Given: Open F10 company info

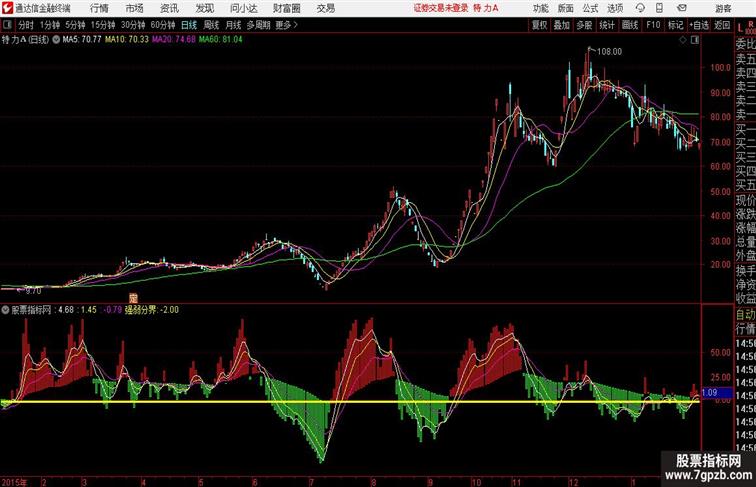Looking at the screenshot, I should [x=653, y=25].
